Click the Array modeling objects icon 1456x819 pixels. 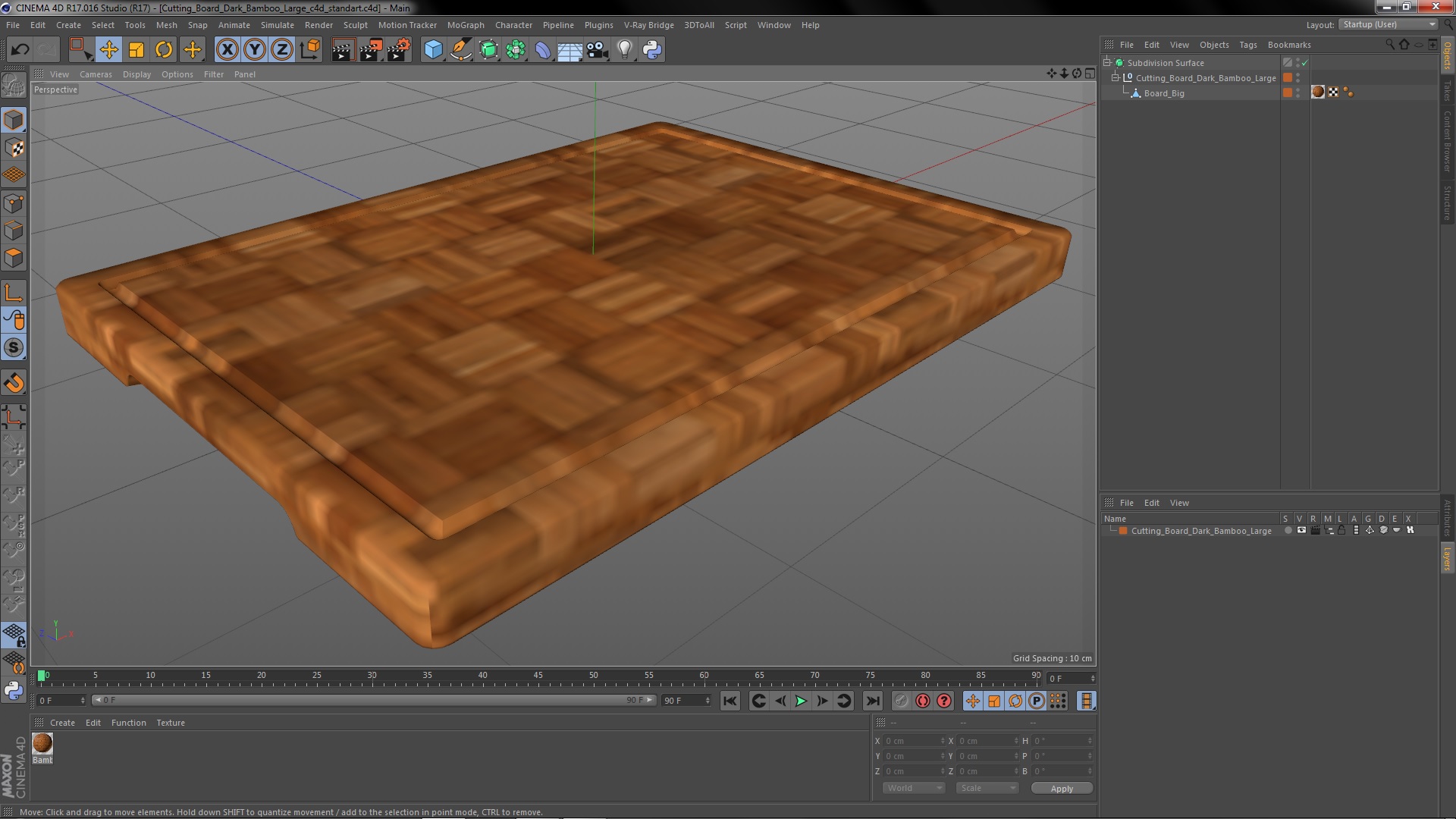(516, 50)
